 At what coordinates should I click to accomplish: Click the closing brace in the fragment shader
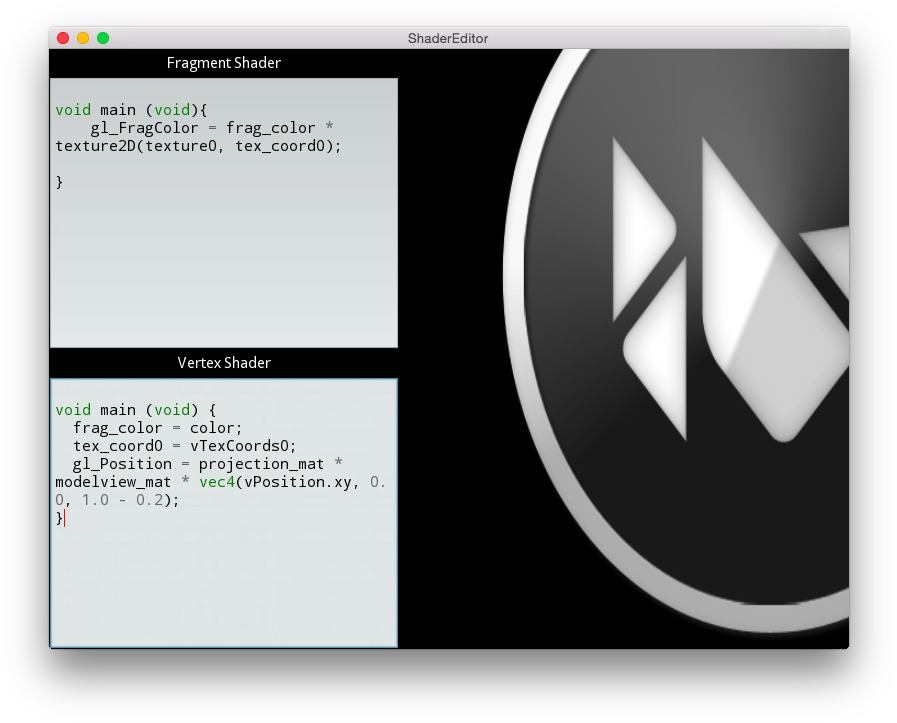(x=59, y=182)
